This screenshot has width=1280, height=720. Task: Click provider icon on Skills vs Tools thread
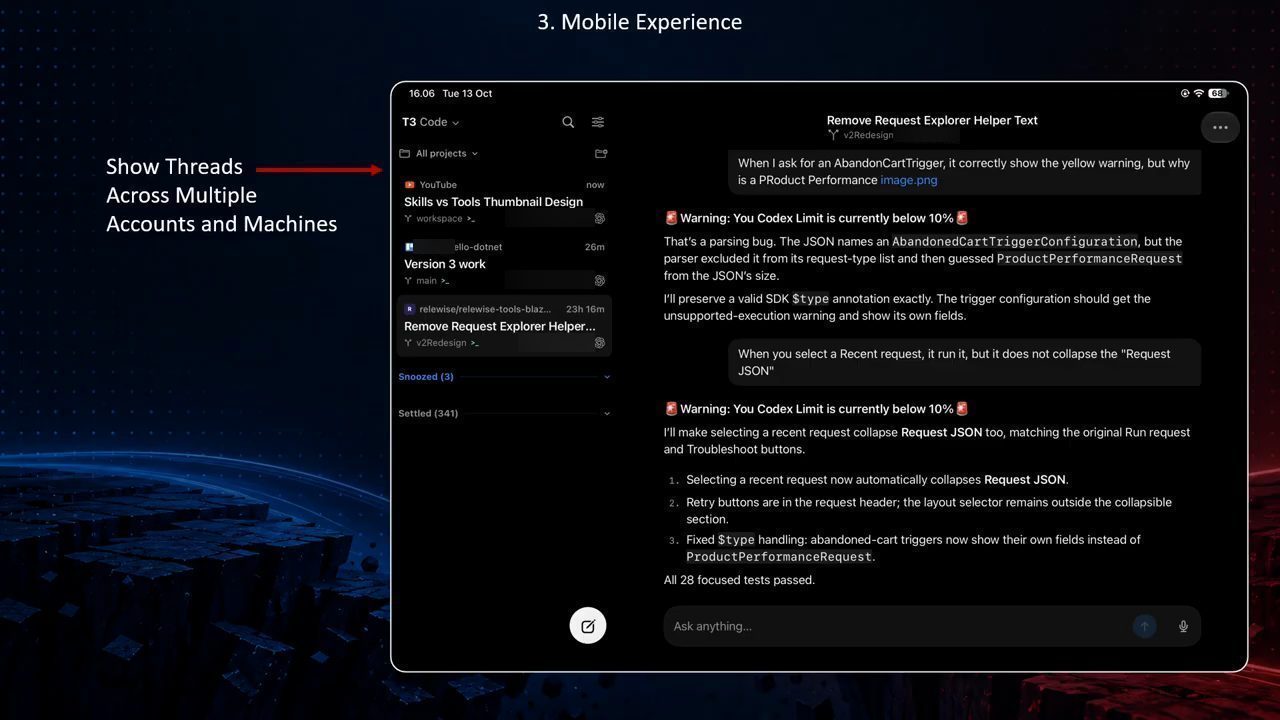[x=599, y=218]
